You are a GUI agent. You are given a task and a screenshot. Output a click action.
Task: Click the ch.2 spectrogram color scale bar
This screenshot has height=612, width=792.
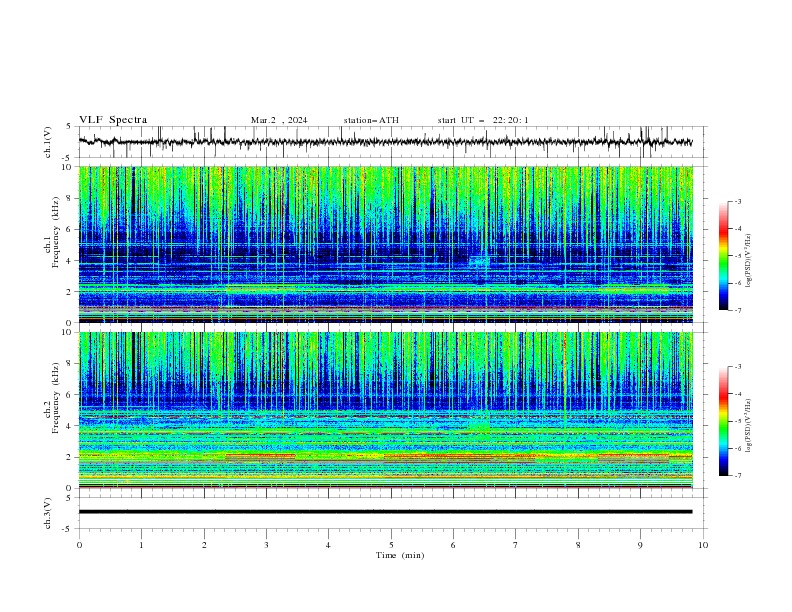(x=724, y=421)
